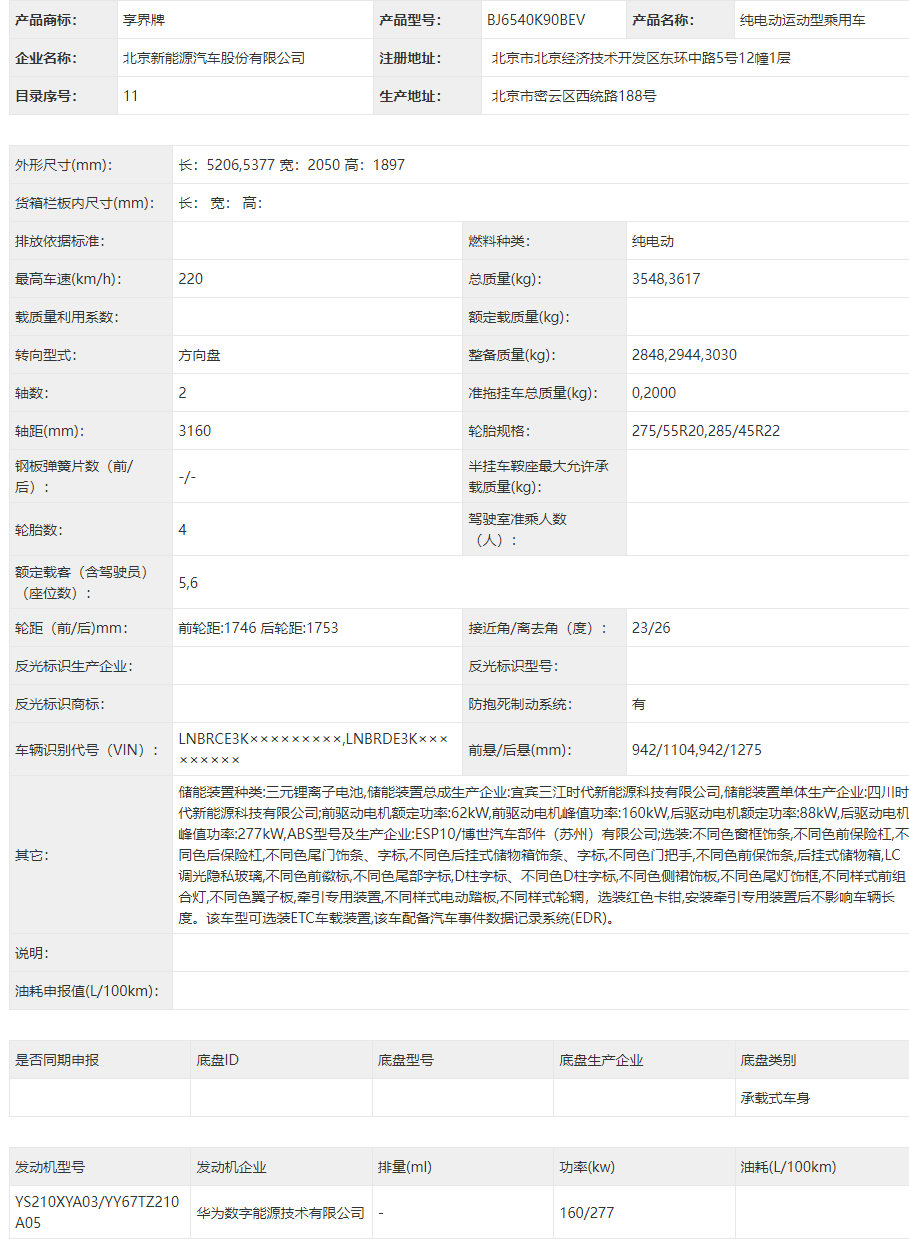
Task: Click the 储能装置种类 description paragraph
Action: 544,855
